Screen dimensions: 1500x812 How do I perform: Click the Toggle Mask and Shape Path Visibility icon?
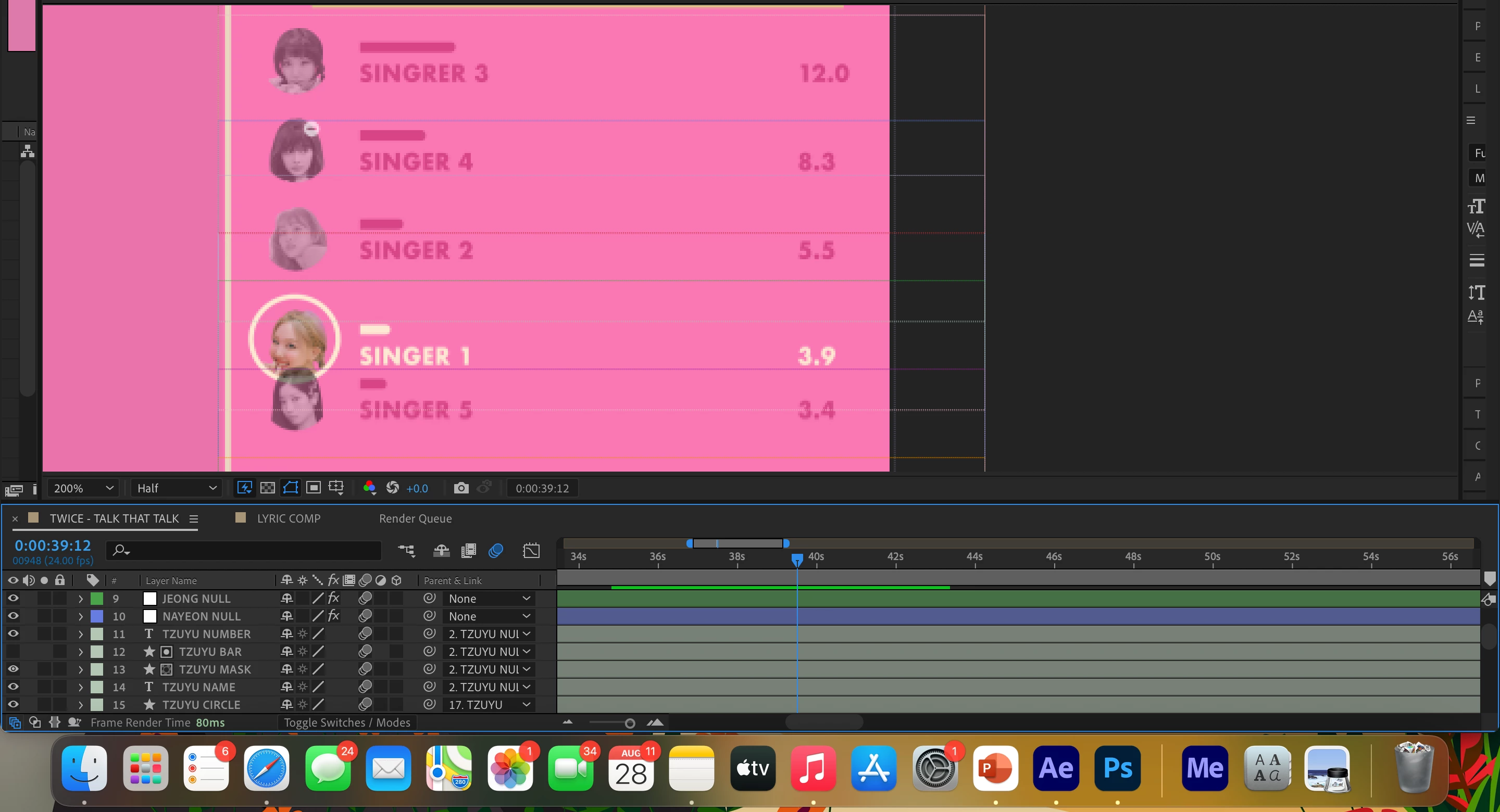291,488
